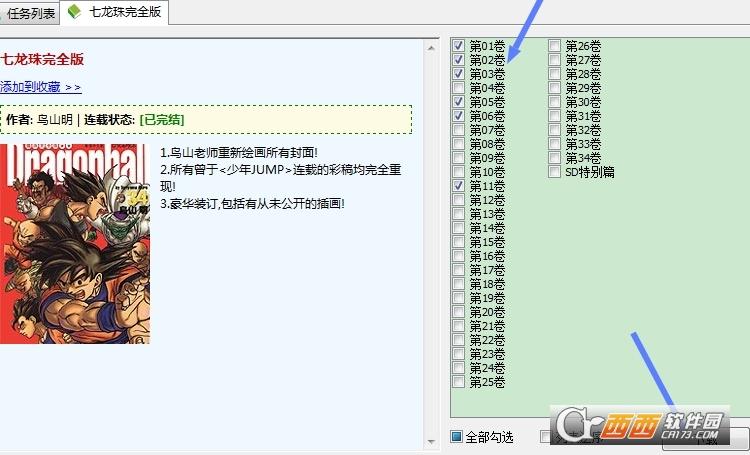Check the 第25卷 checkbox
Screen dimensions: 750x455
[x=458, y=381]
